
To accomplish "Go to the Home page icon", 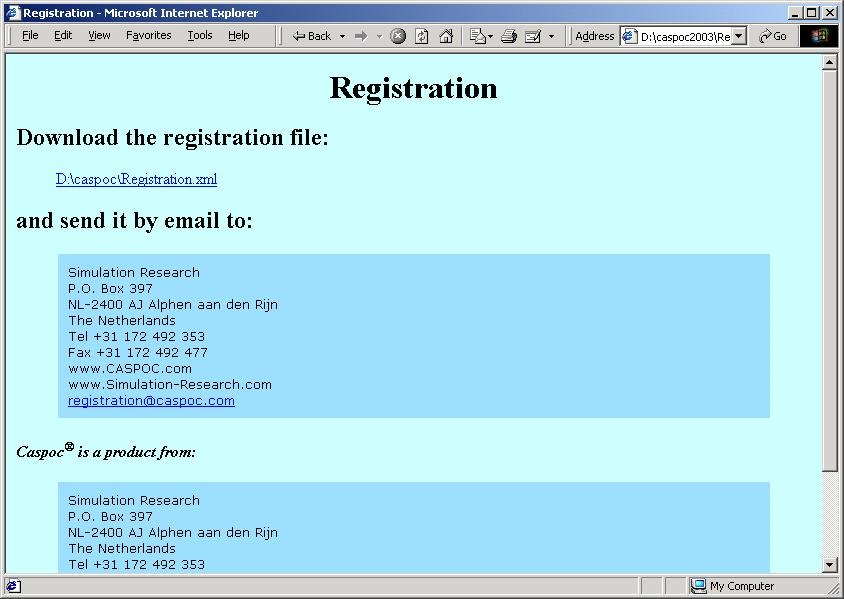I will [446, 36].
